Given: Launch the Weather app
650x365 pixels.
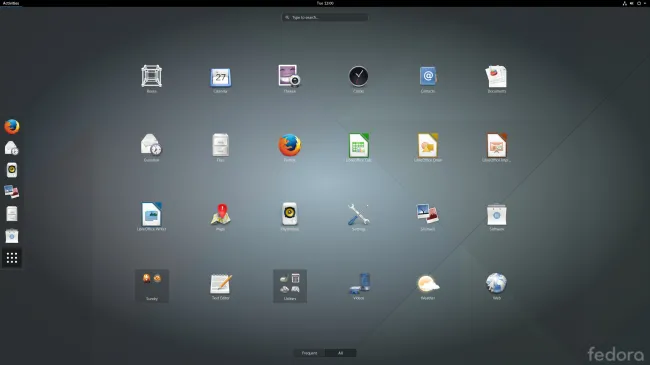Looking at the screenshot, I should (x=428, y=284).
